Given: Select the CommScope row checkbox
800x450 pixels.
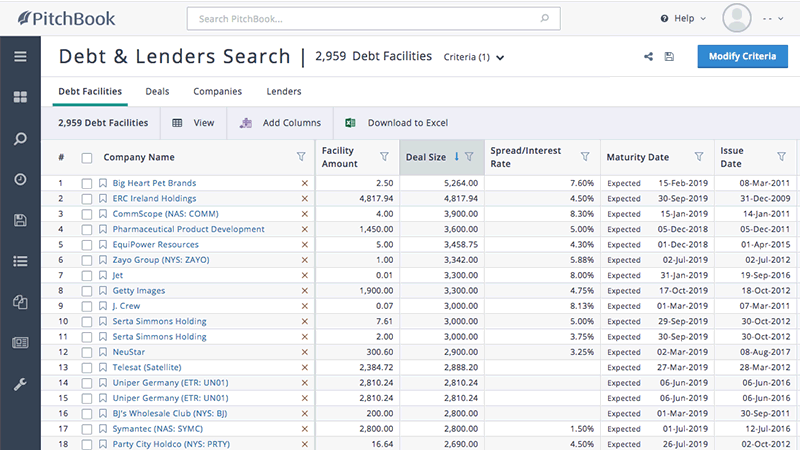Looking at the screenshot, I should pos(87,214).
